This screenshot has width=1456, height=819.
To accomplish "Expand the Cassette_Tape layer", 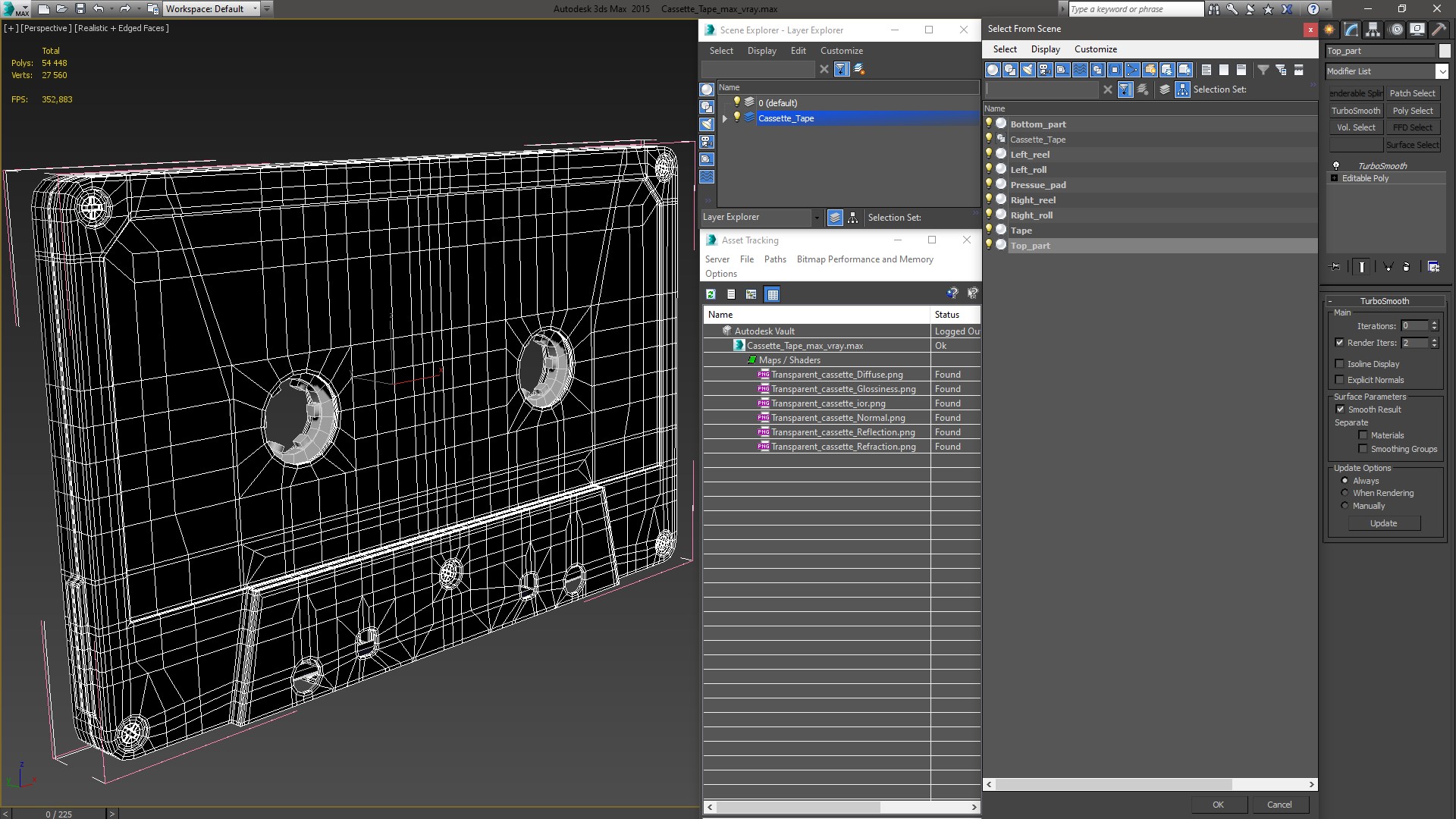I will click(725, 118).
